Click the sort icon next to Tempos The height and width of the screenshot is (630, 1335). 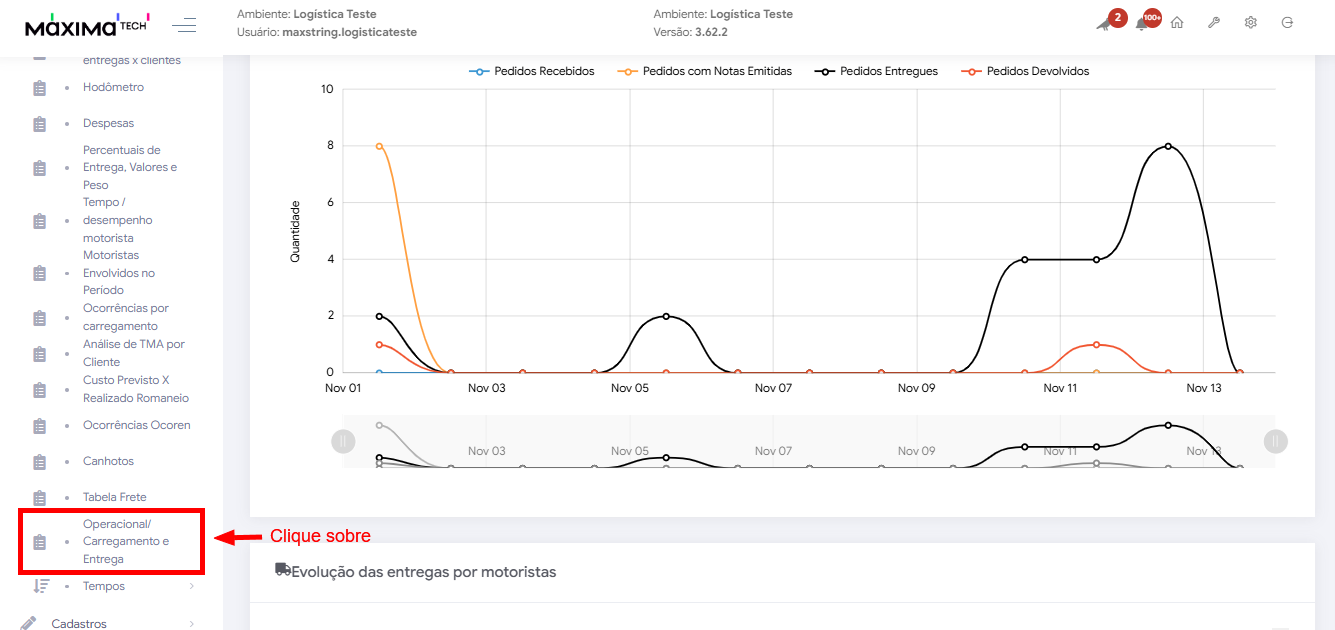point(41,586)
